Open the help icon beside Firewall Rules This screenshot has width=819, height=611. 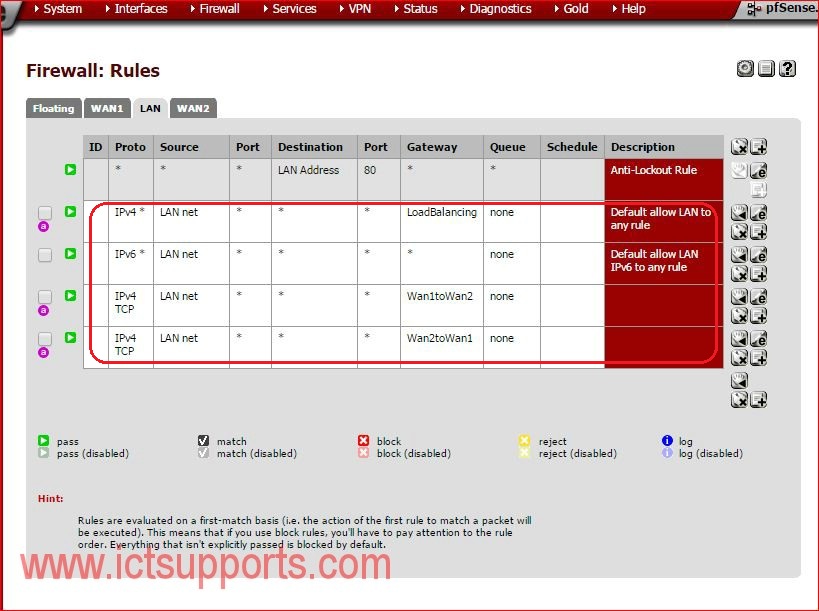pos(788,68)
